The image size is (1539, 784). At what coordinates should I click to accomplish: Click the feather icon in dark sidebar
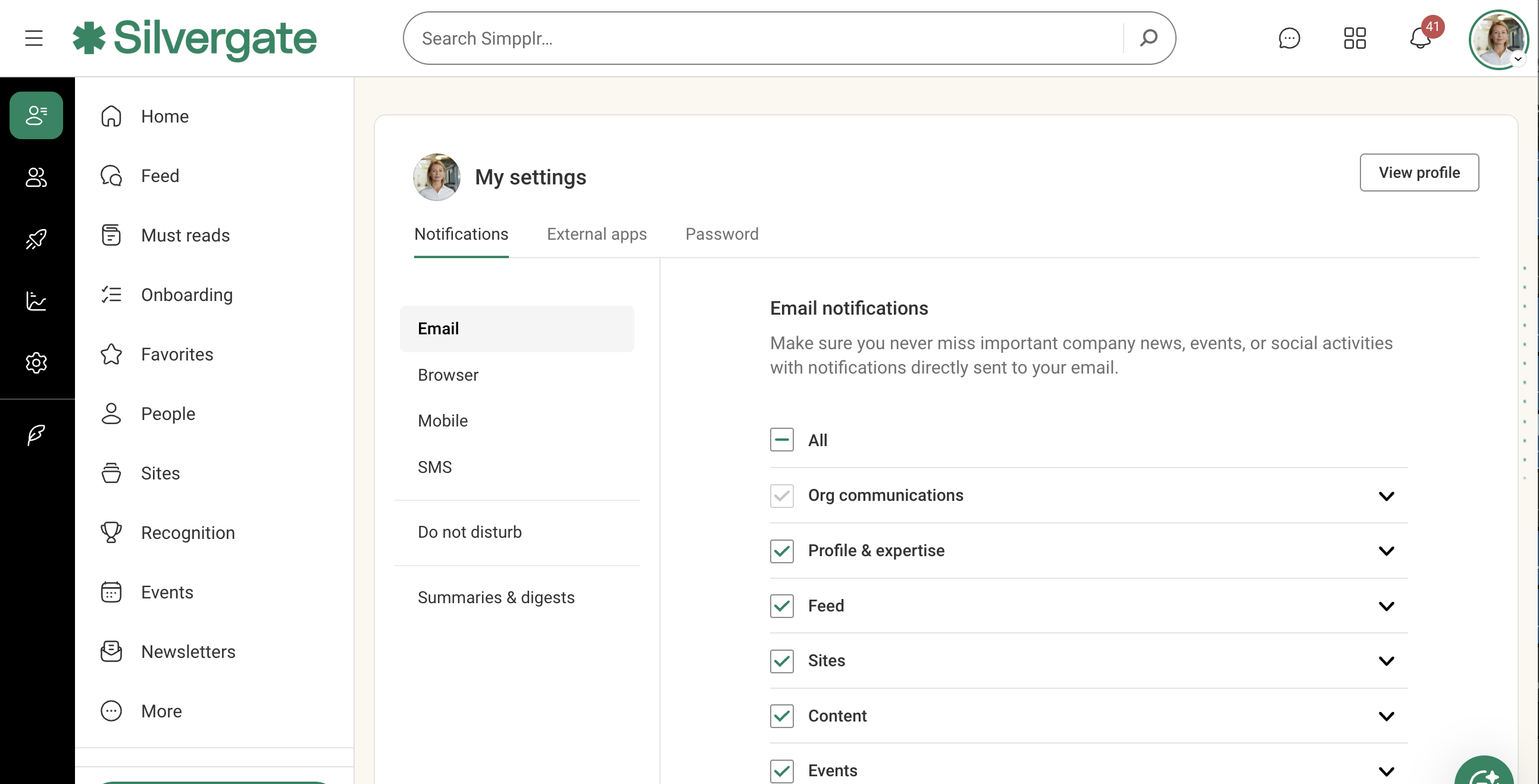36,435
